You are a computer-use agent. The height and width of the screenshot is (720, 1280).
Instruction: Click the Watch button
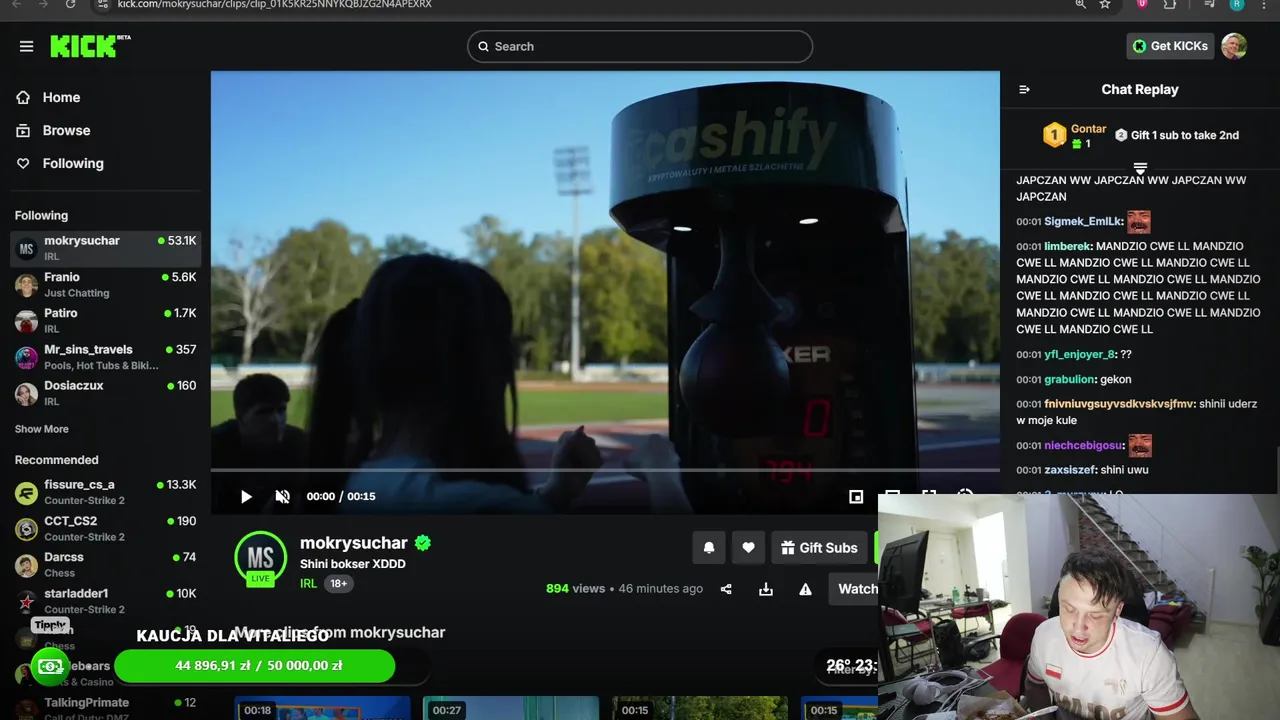(854, 589)
